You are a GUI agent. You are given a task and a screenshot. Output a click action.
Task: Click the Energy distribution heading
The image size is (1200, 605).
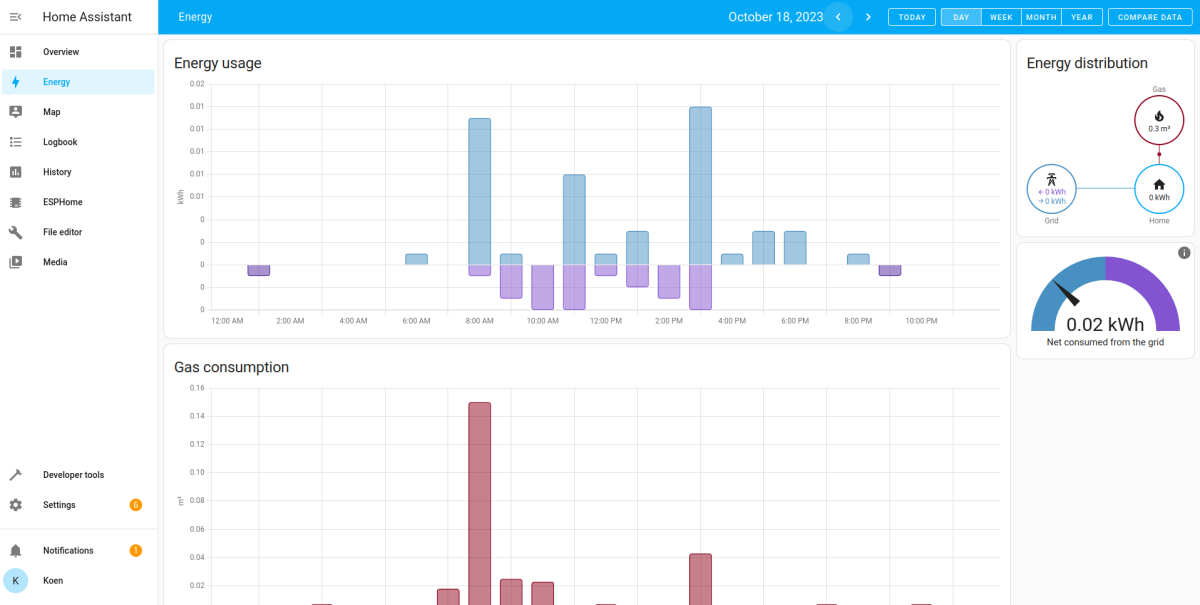click(x=1087, y=63)
